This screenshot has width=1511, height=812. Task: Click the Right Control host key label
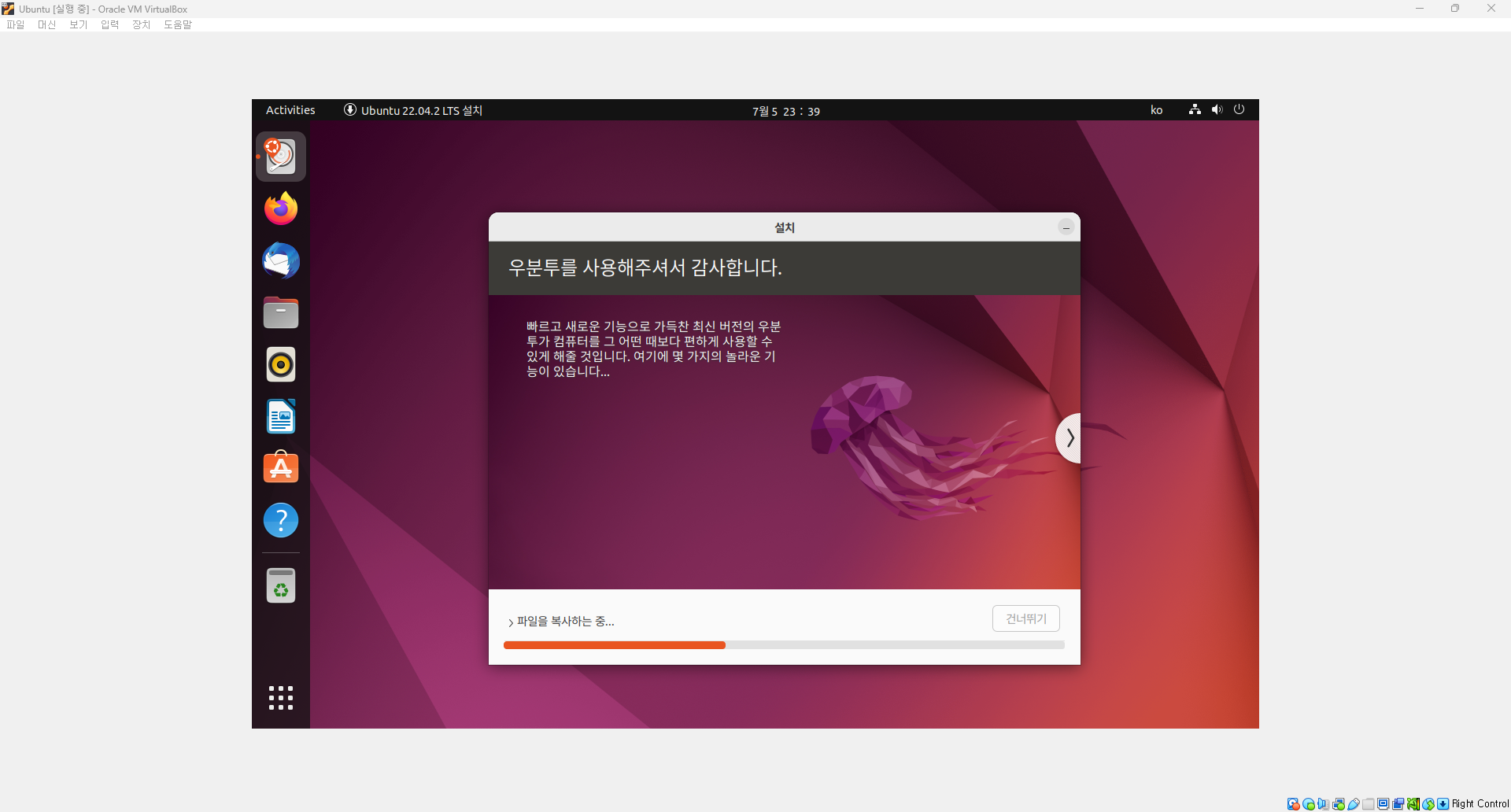pos(1480,804)
